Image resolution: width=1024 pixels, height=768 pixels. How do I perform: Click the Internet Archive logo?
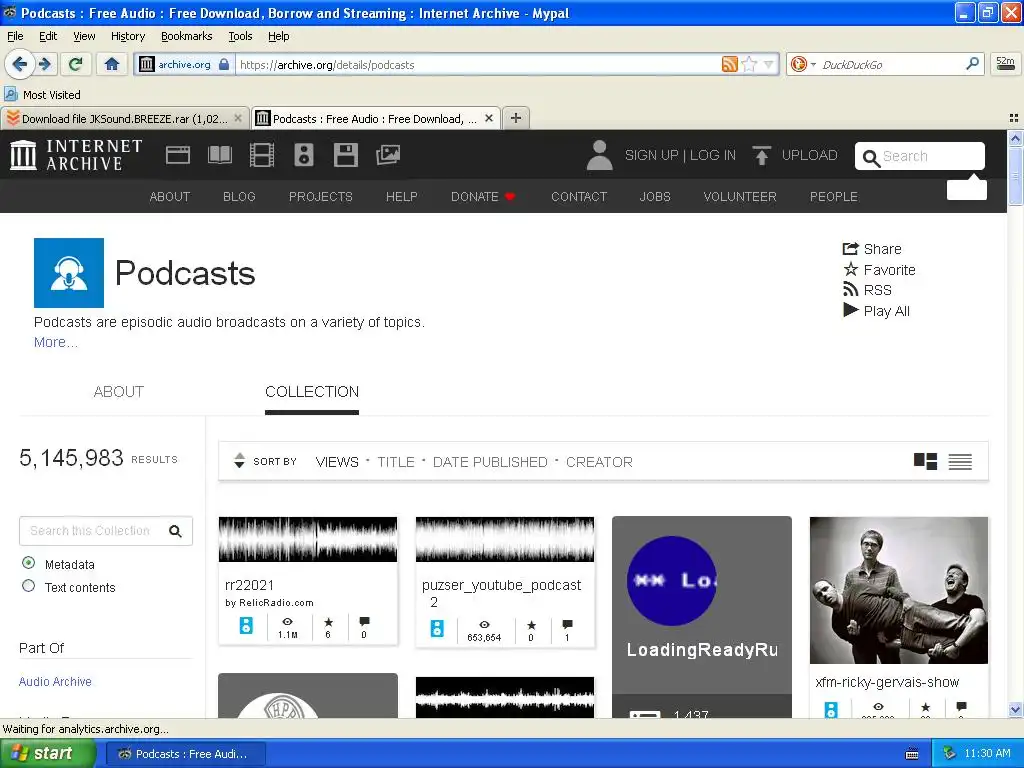tap(76, 155)
